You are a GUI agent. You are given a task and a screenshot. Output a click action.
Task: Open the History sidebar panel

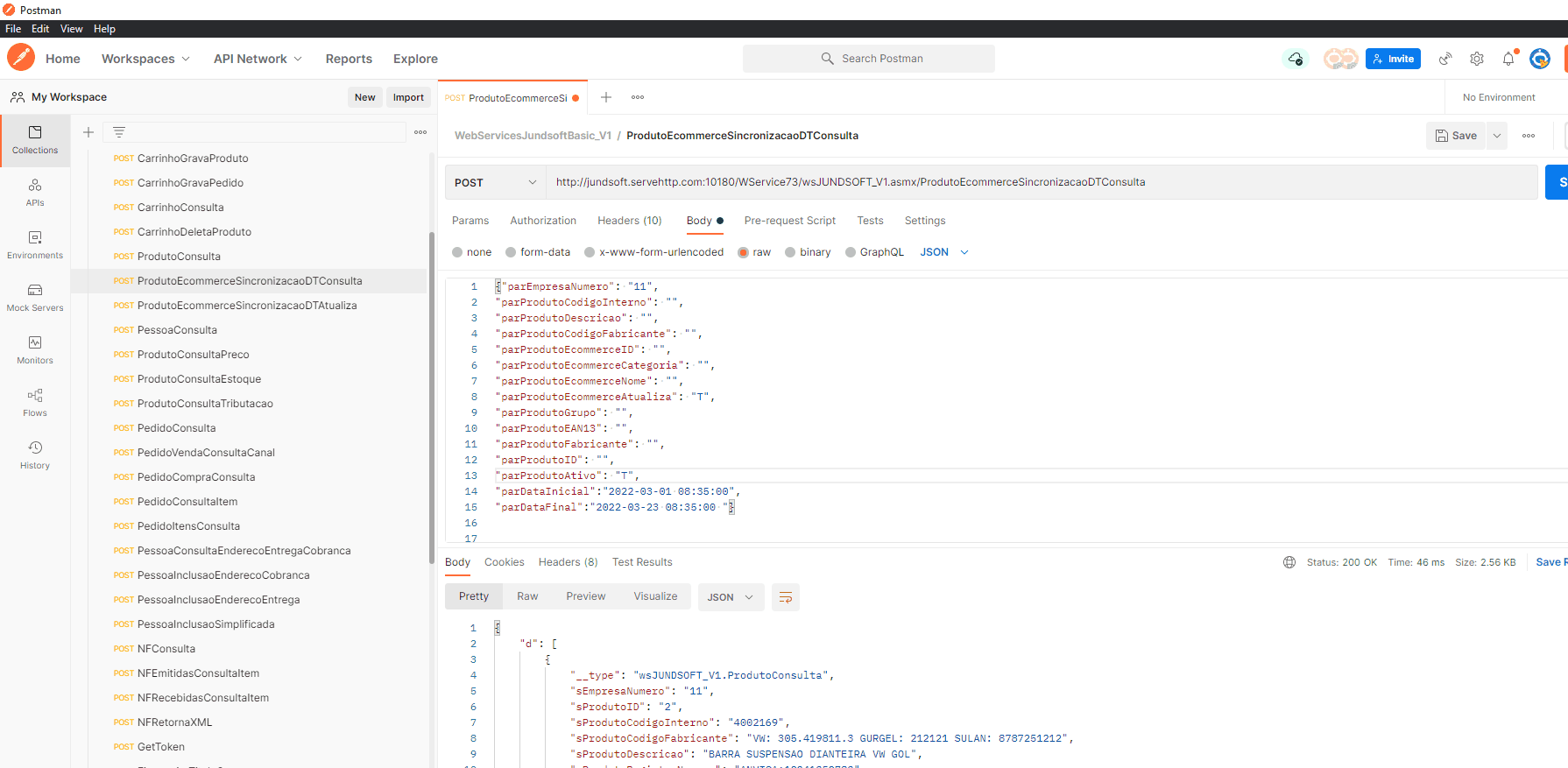[x=35, y=455]
